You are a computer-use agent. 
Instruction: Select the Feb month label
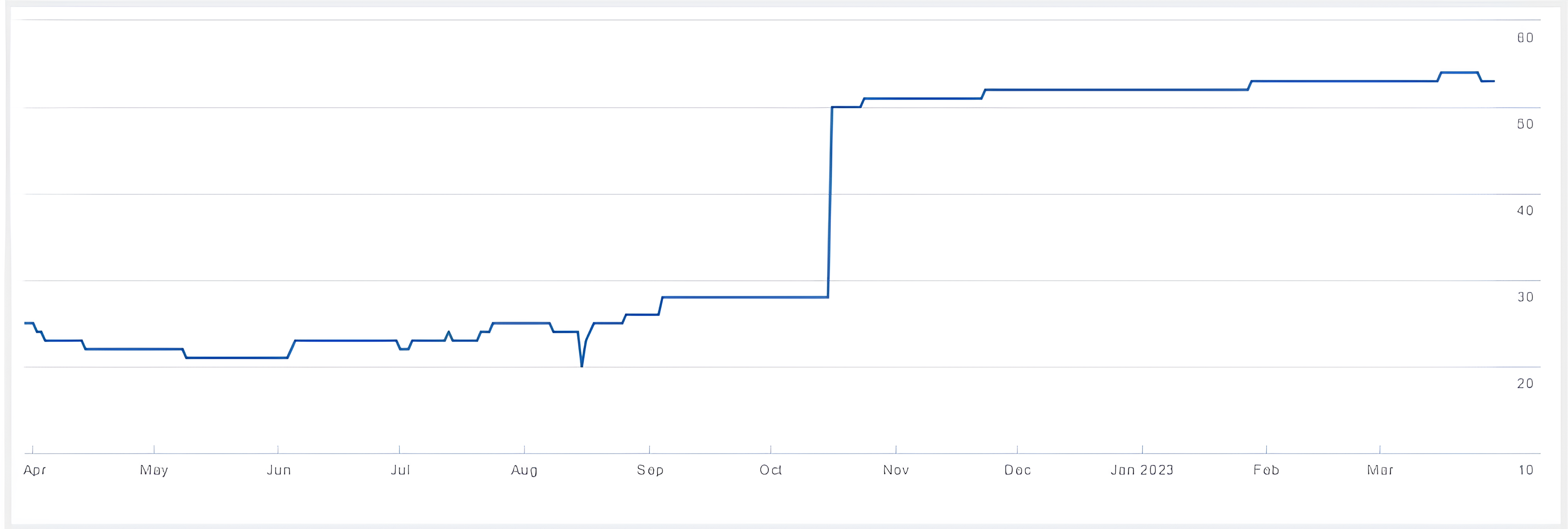coord(1267,470)
